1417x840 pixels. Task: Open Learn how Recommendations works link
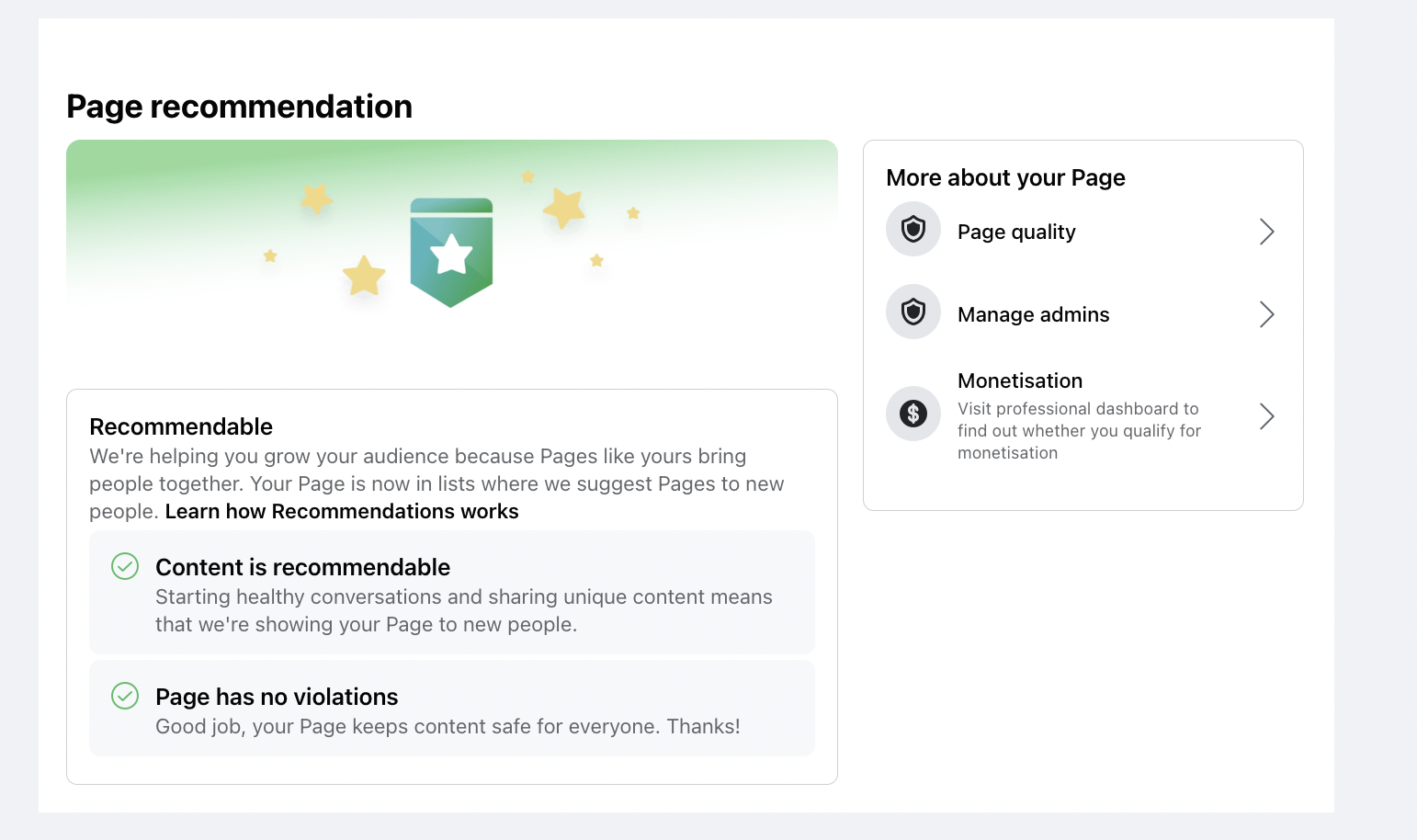coord(342,511)
